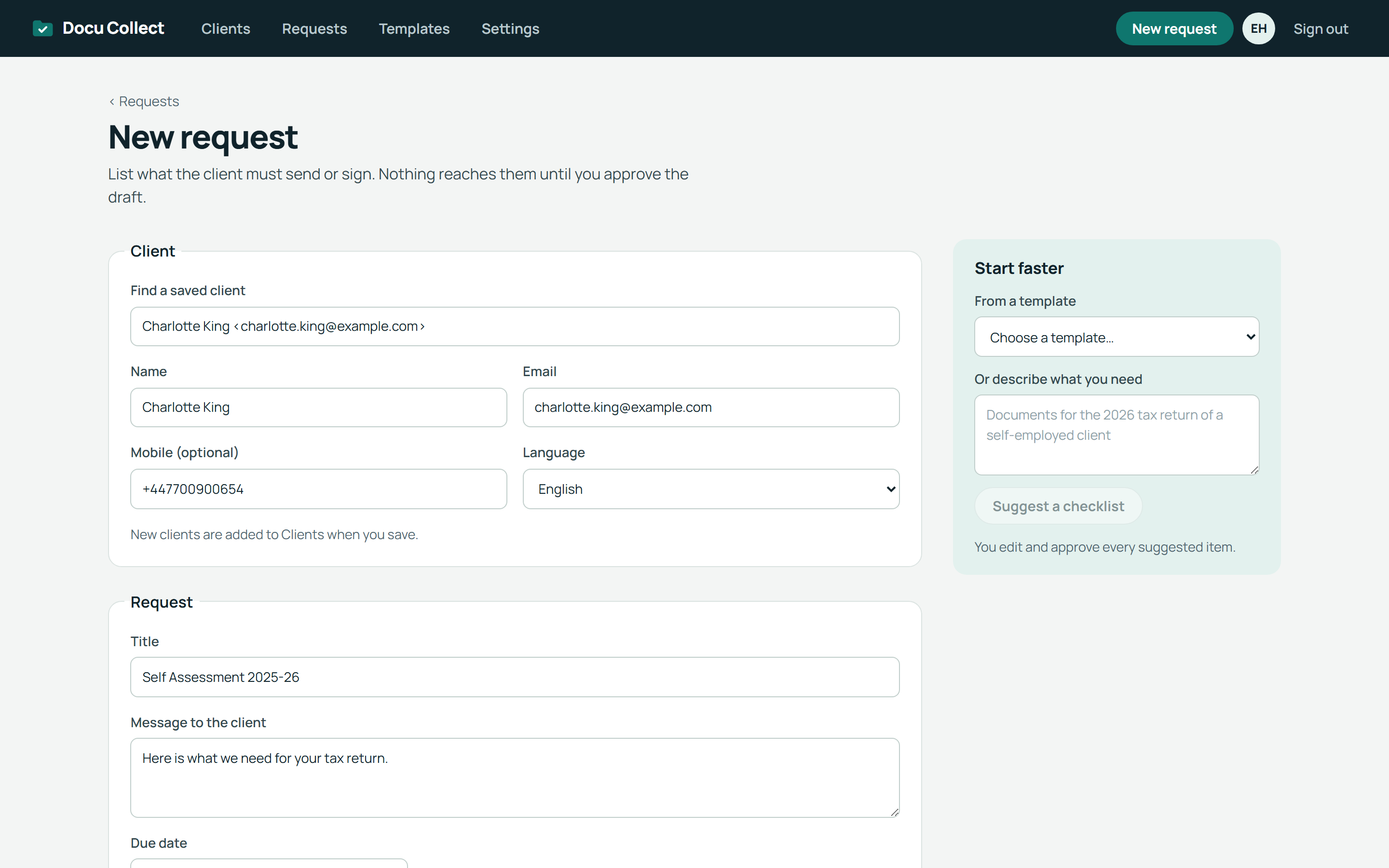Viewport: 1389px width, 868px height.
Task: Go back via the Requests breadcrumb
Action: point(144,102)
